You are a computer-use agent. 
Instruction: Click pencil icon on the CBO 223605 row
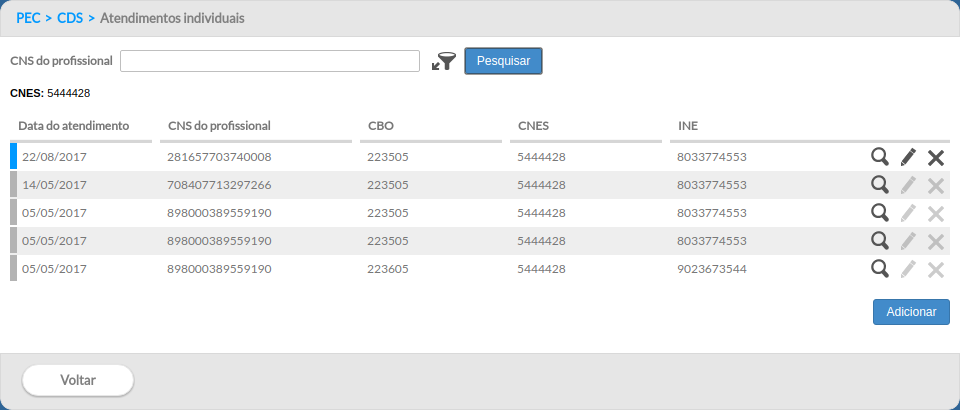pyautogui.click(x=908, y=269)
